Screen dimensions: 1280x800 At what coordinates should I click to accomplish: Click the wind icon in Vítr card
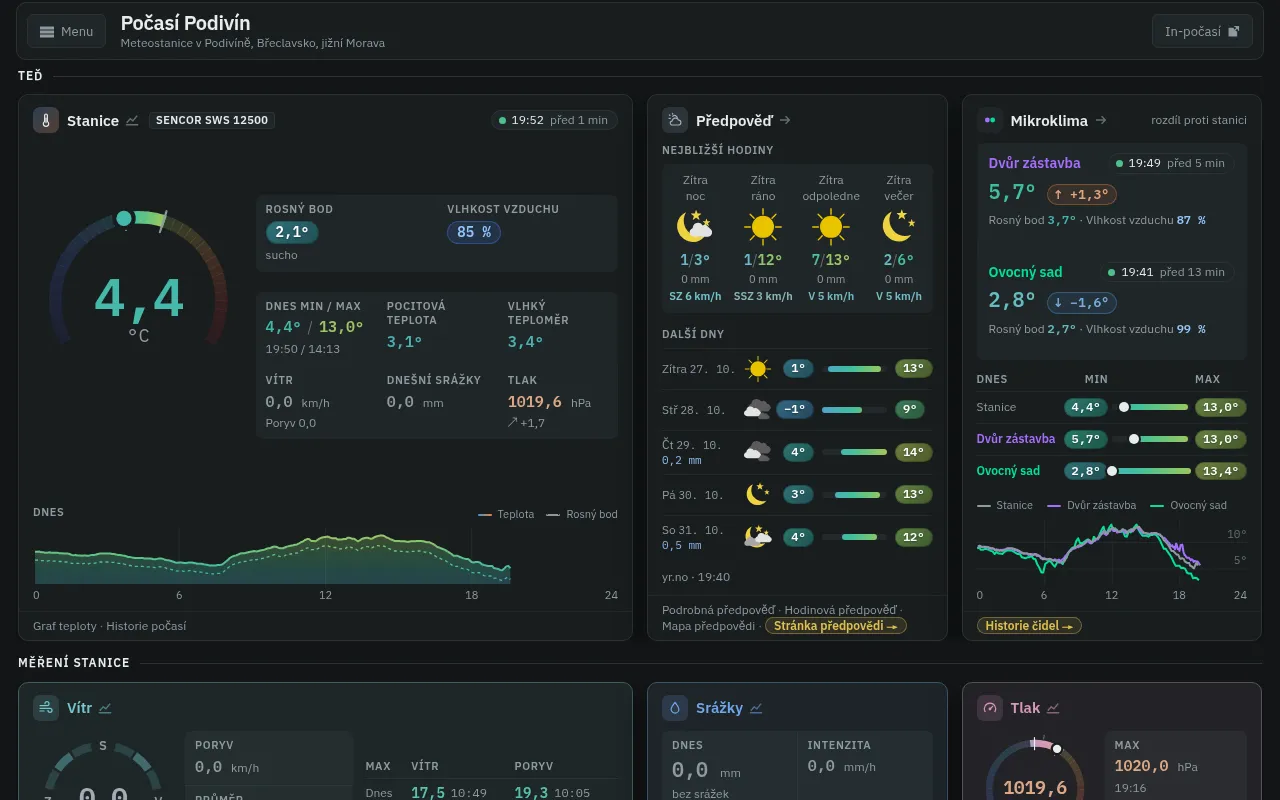click(46, 708)
